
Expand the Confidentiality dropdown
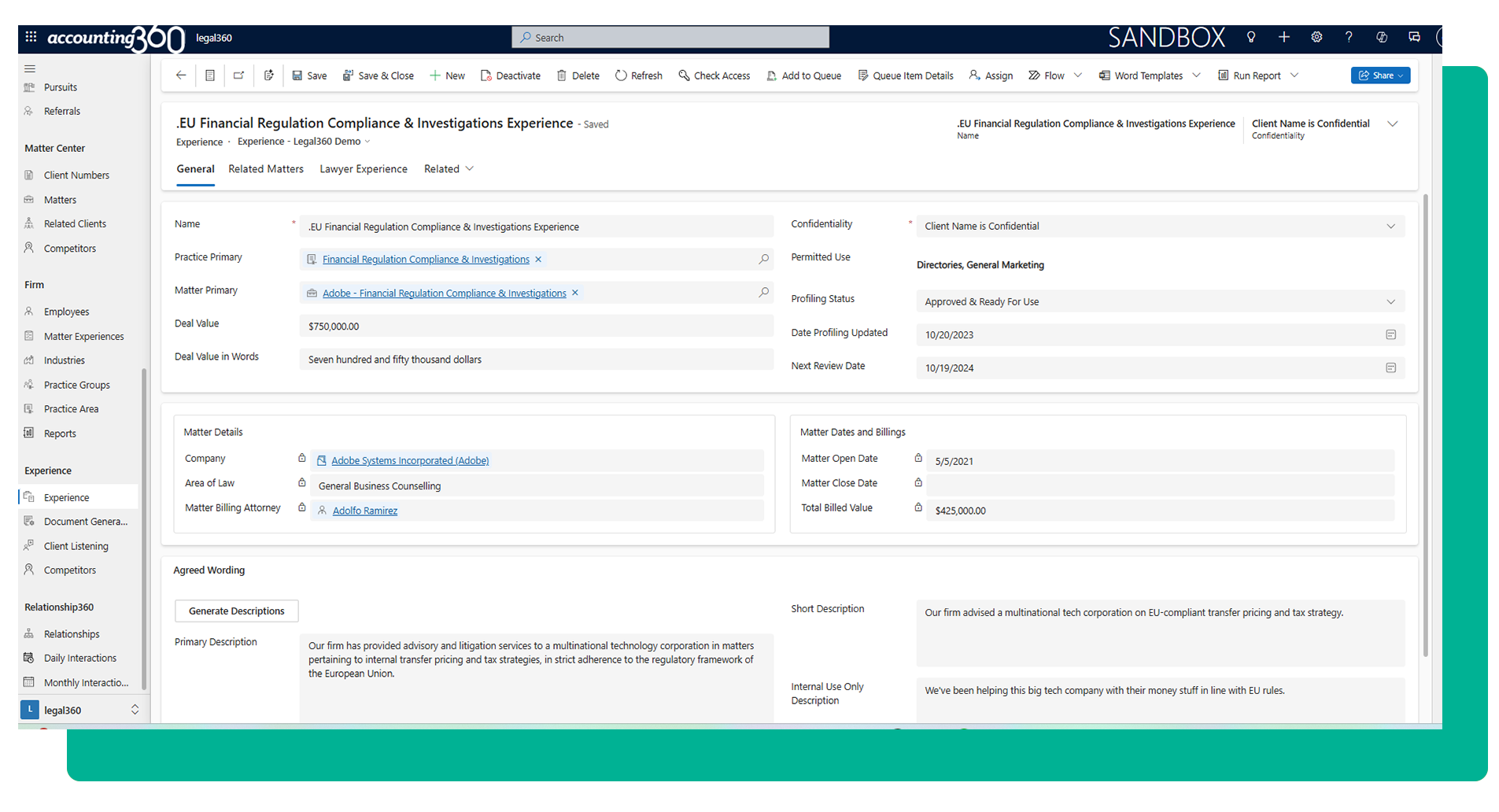(1390, 227)
